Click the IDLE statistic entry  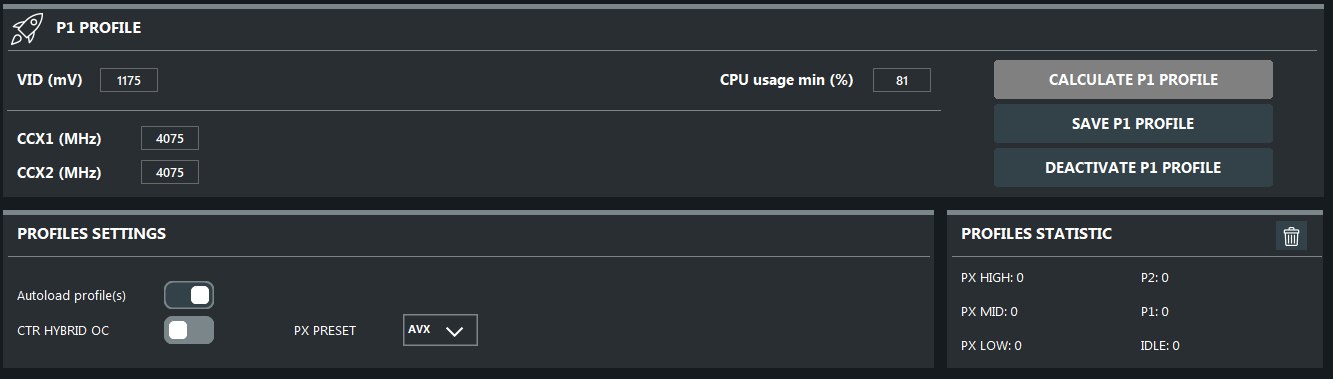(x=1160, y=345)
